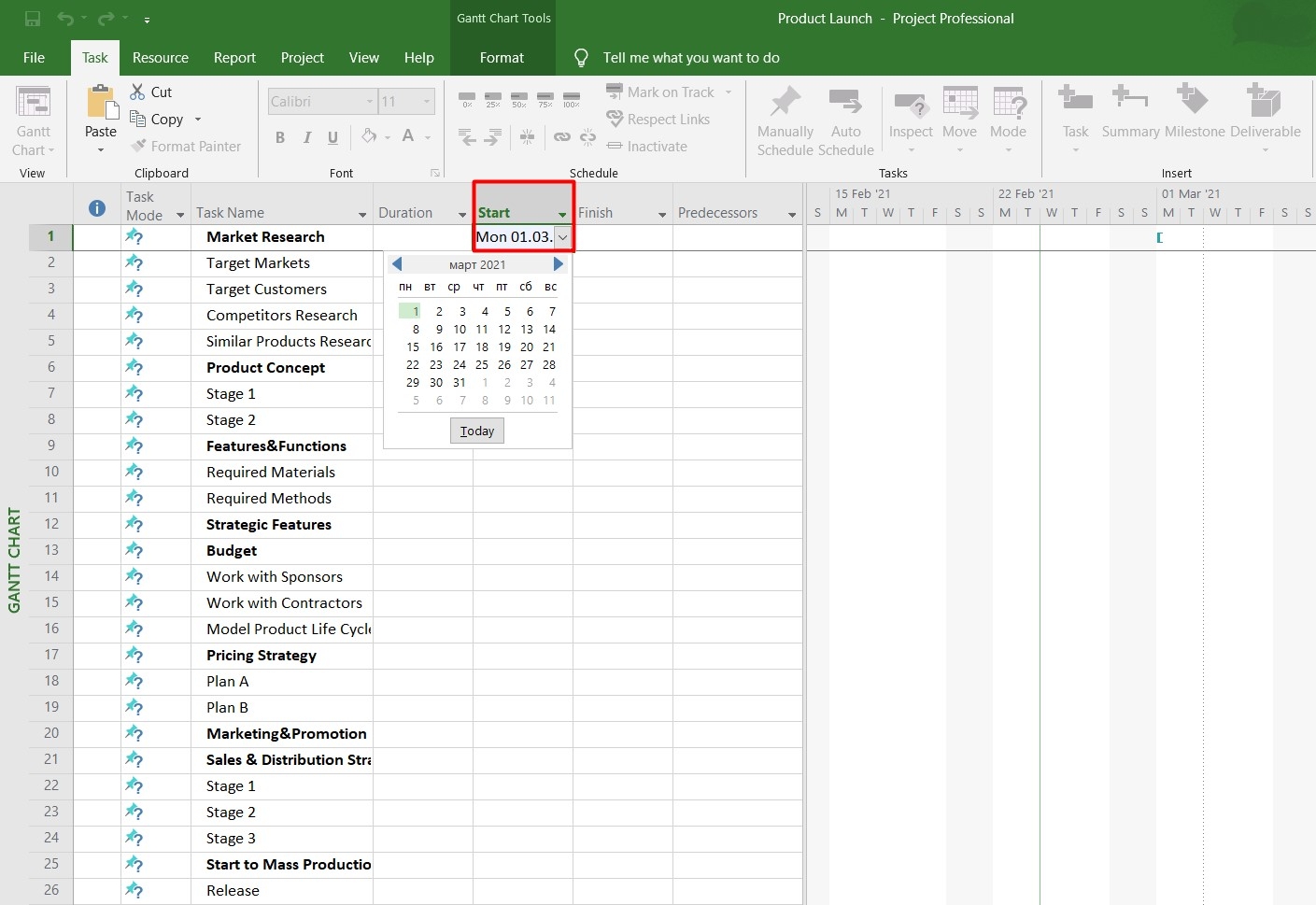Select March 15 in the calendar
The image size is (1316, 905).
413,346
